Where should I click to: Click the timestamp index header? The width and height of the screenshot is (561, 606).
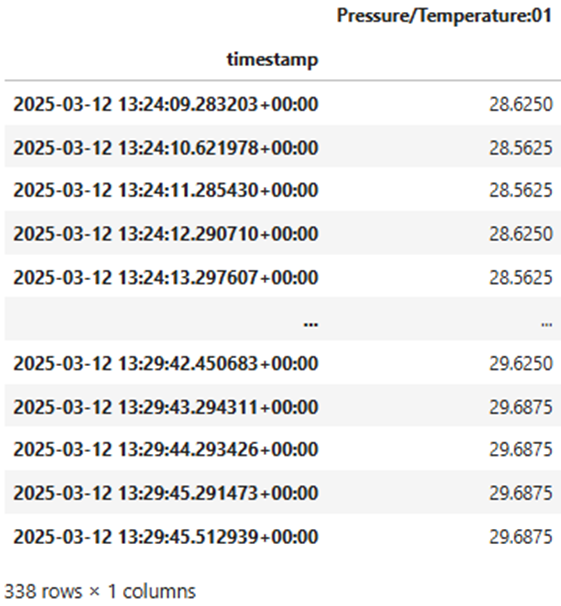point(272,60)
